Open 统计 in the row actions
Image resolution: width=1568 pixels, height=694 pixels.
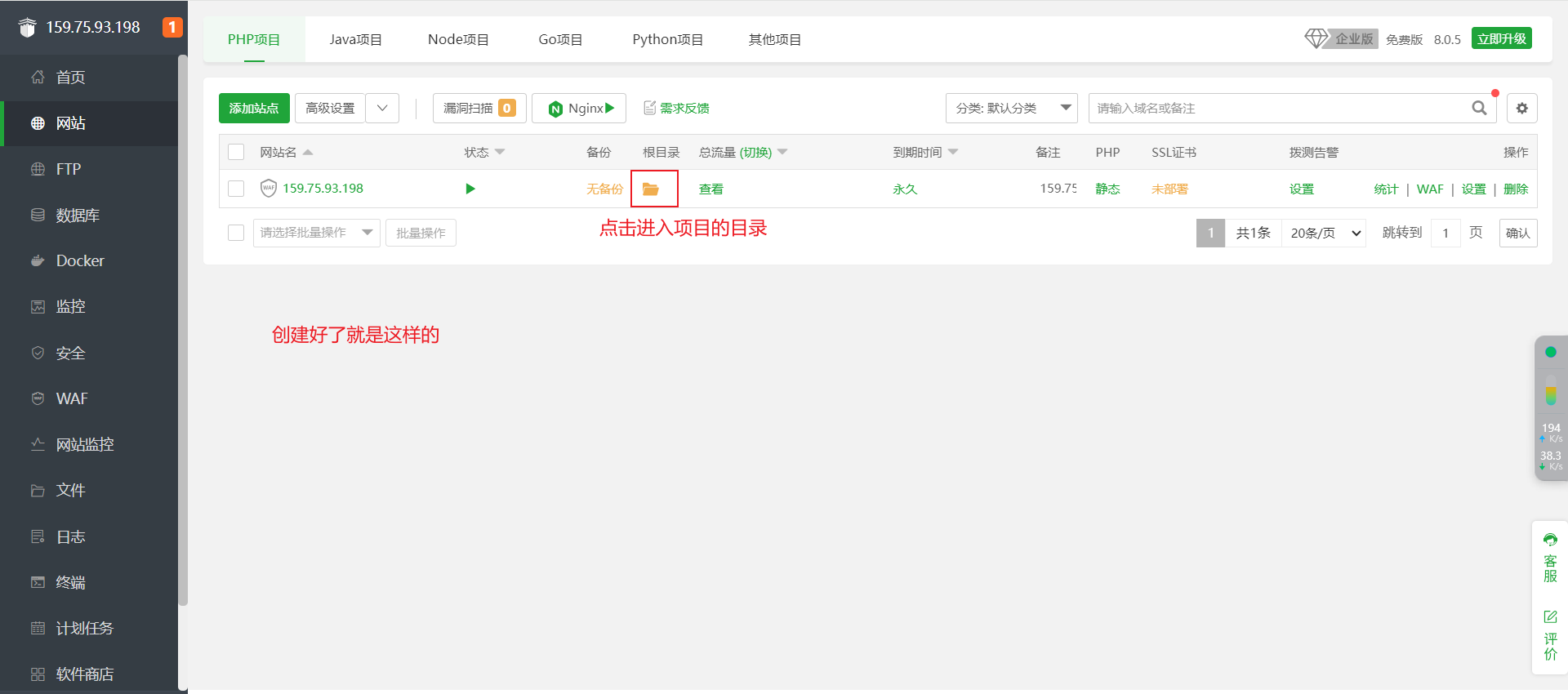[1386, 189]
